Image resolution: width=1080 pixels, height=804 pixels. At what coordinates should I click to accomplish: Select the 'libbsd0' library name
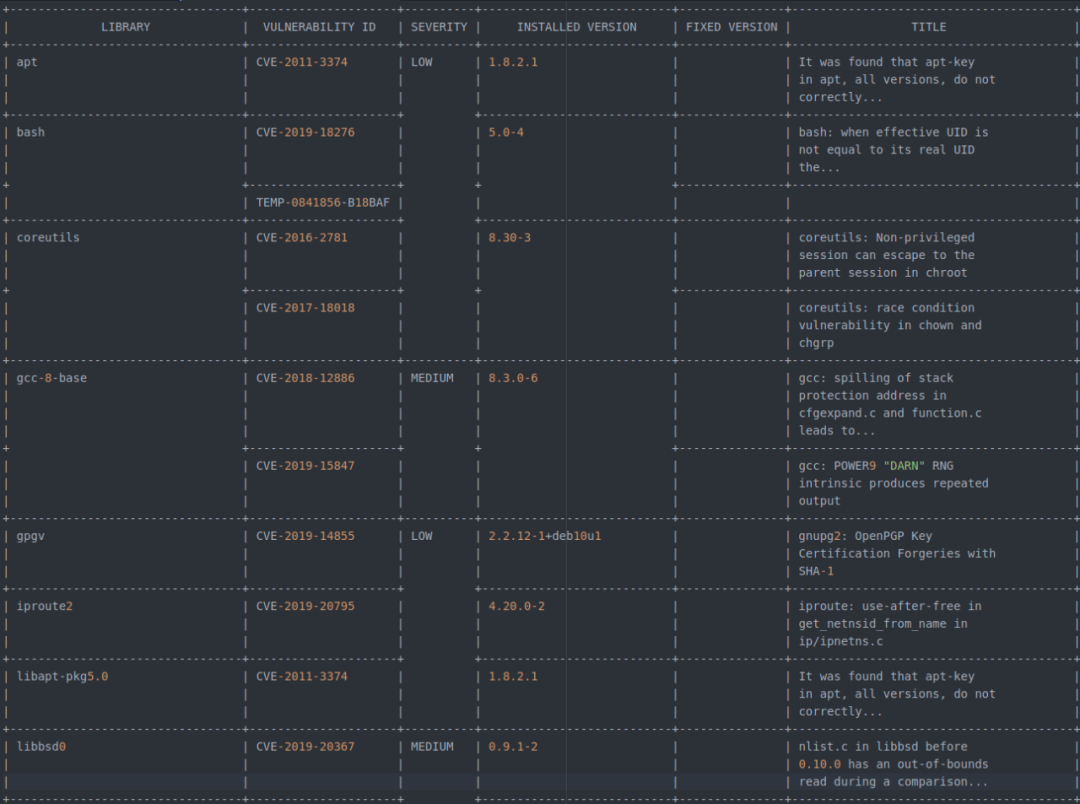(x=41, y=747)
